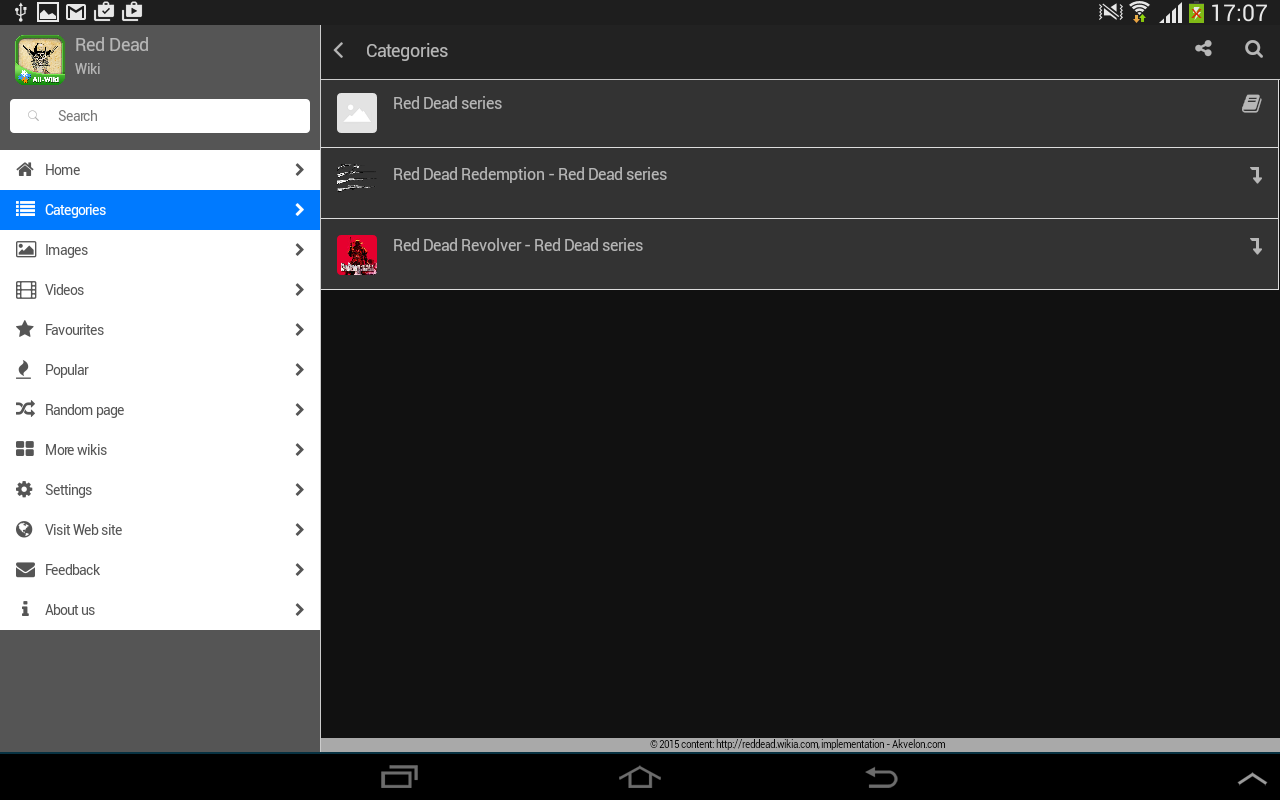
Task: Click the Images picture icon
Action: point(26,250)
